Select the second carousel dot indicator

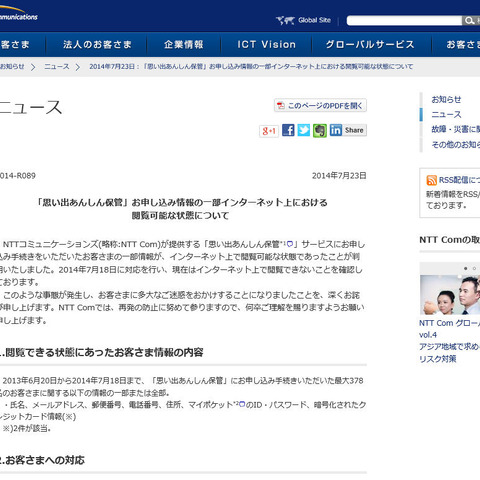point(474,268)
